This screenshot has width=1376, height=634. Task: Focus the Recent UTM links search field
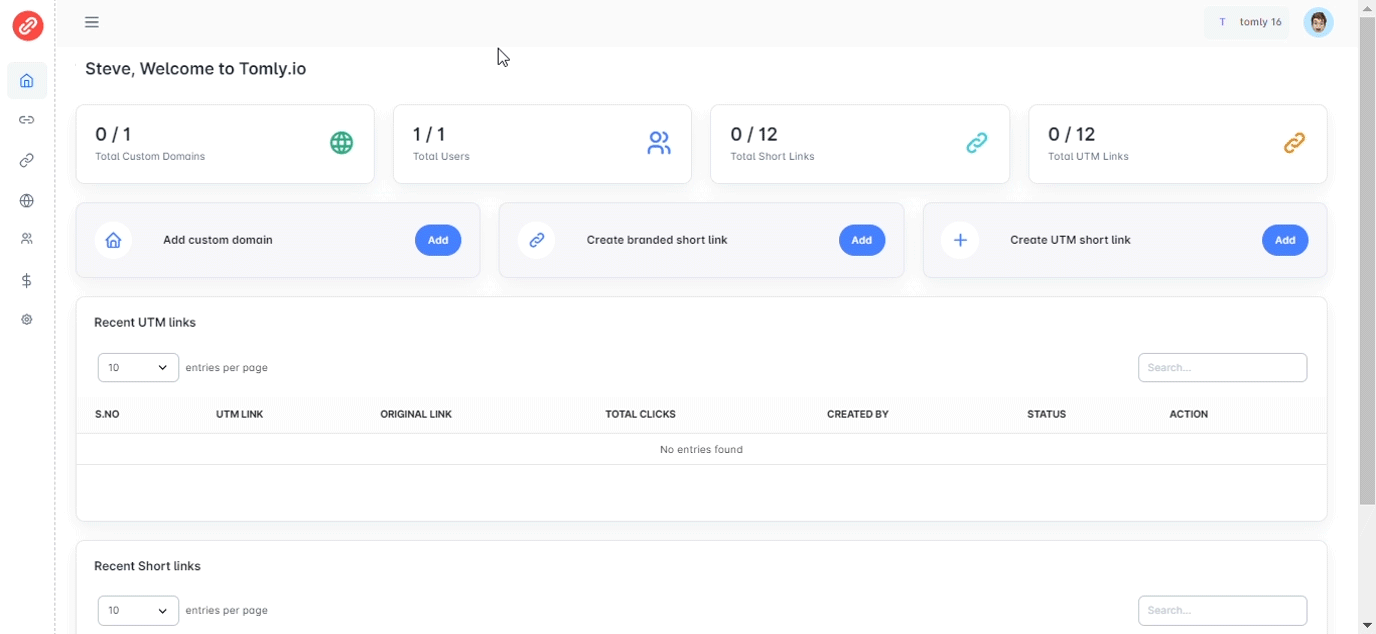click(x=1222, y=367)
